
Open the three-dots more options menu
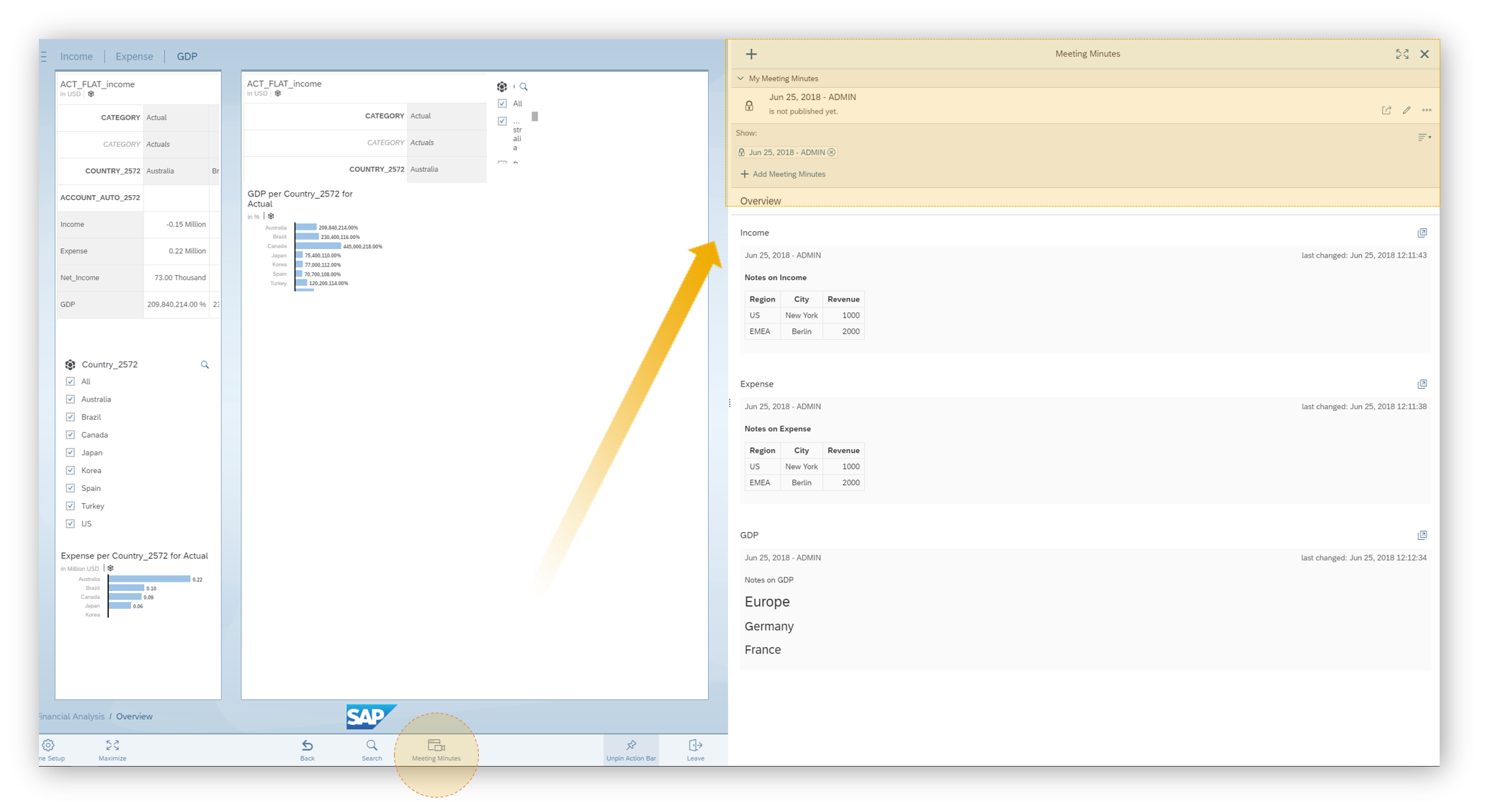click(x=1427, y=110)
